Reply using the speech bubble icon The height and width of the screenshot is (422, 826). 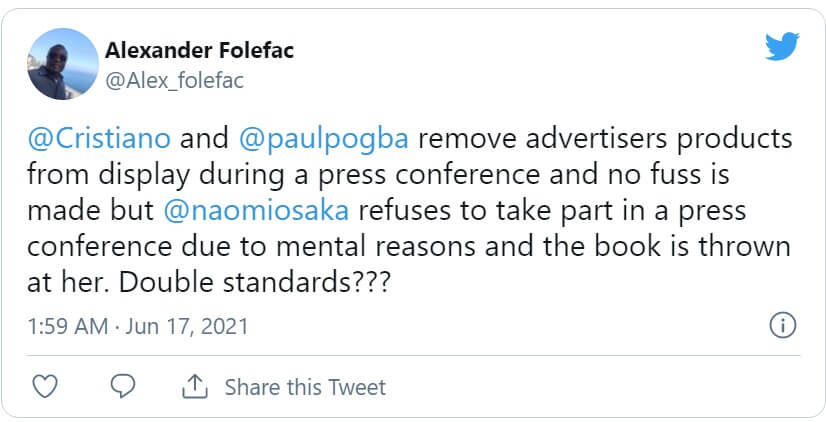(x=122, y=386)
